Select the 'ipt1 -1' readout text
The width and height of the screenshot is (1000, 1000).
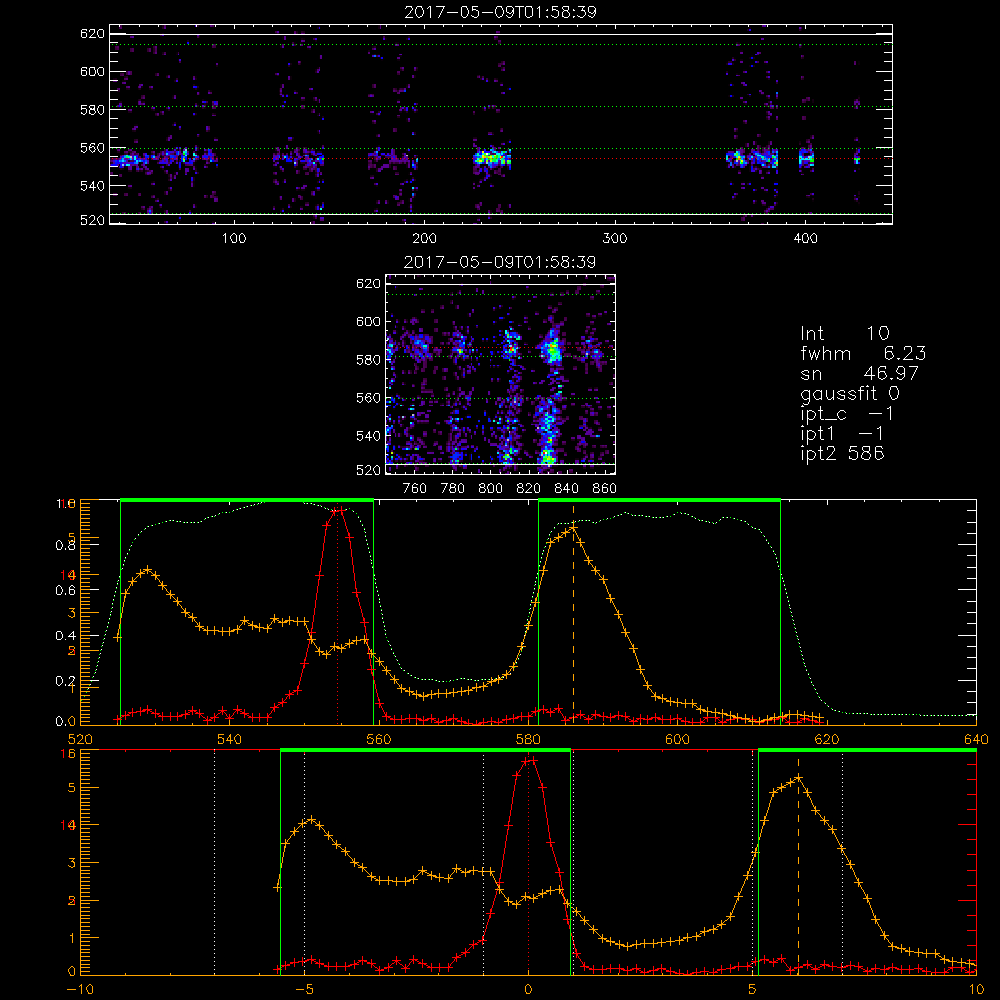(x=842, y=434)
